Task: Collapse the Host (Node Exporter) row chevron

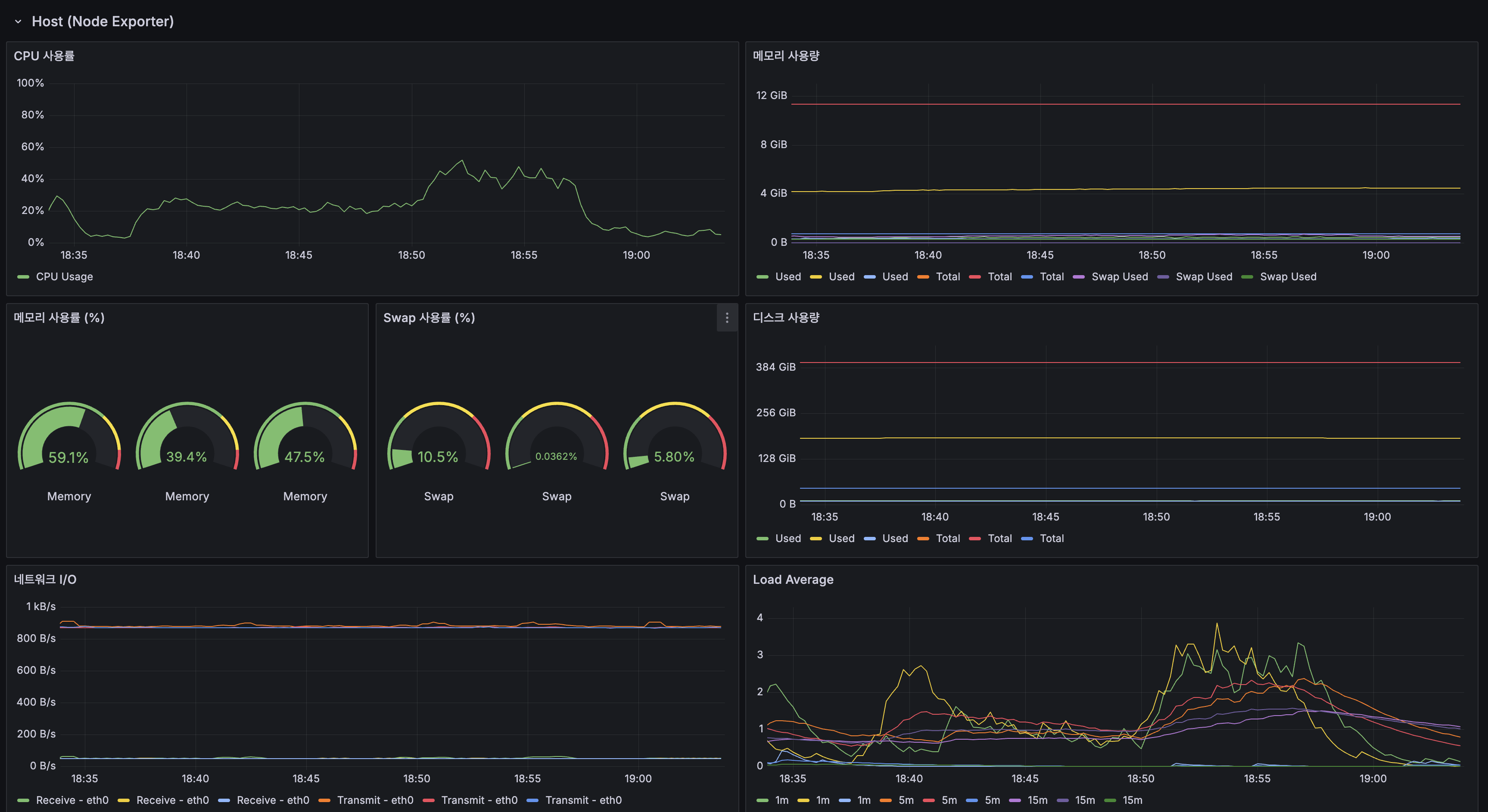Action: pyautogui.click(x=18, y=22)
